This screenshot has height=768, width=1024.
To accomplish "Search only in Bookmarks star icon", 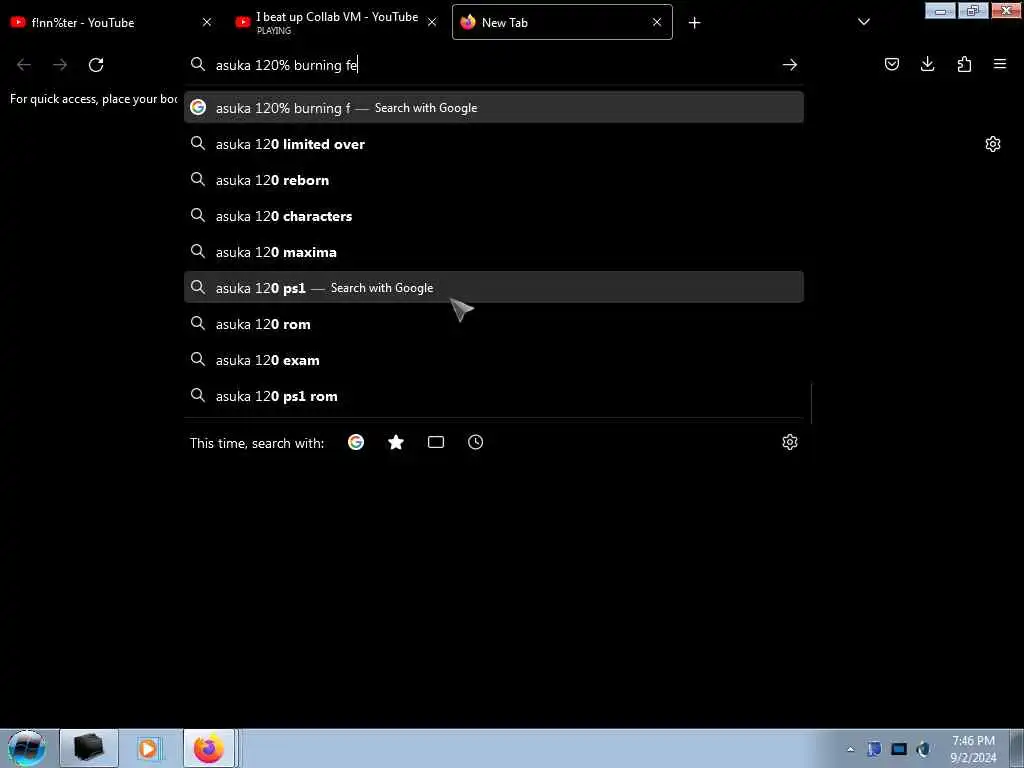I will (396, 442).
